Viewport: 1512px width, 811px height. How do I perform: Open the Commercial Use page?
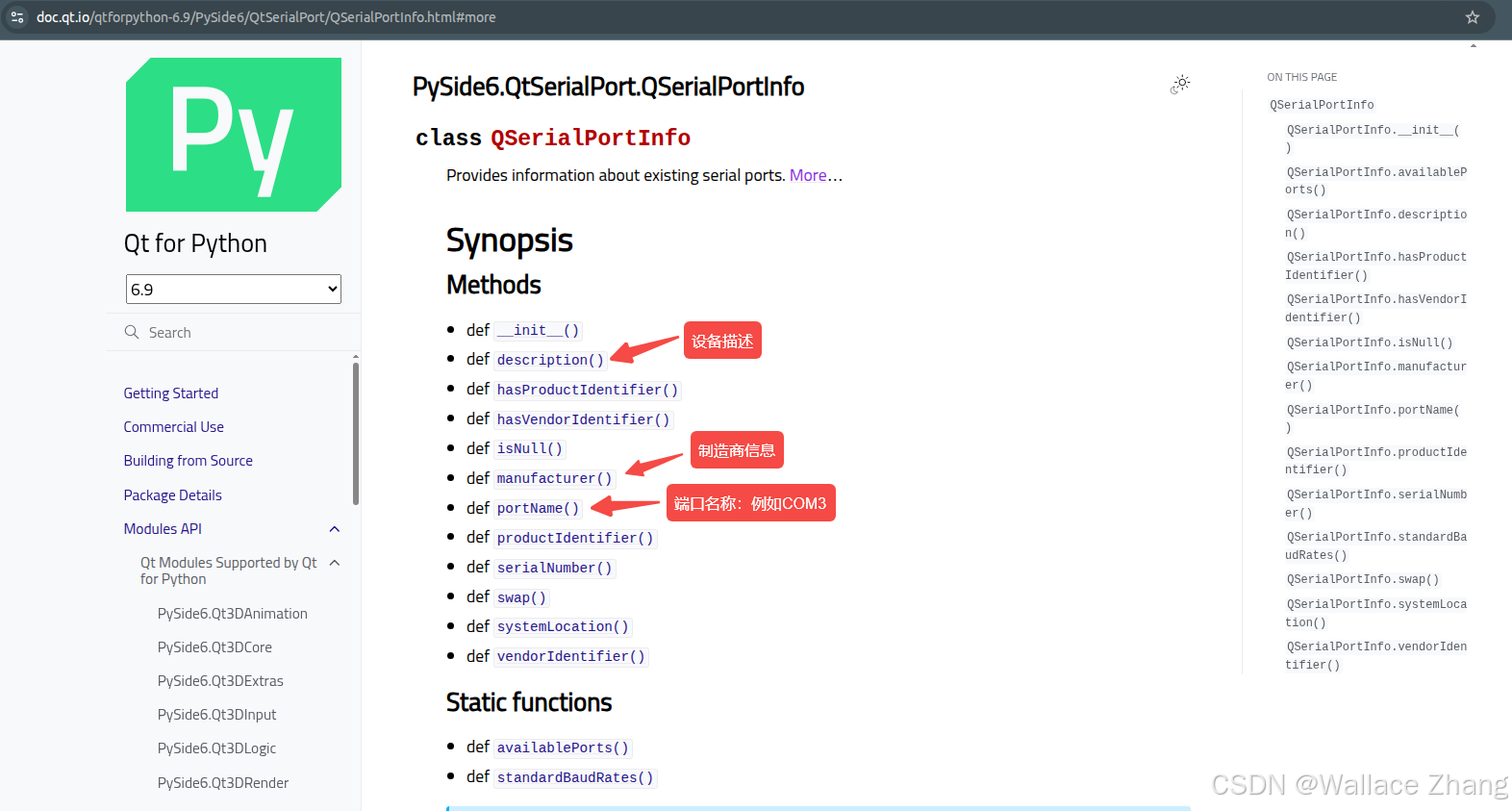coord(174,426)
